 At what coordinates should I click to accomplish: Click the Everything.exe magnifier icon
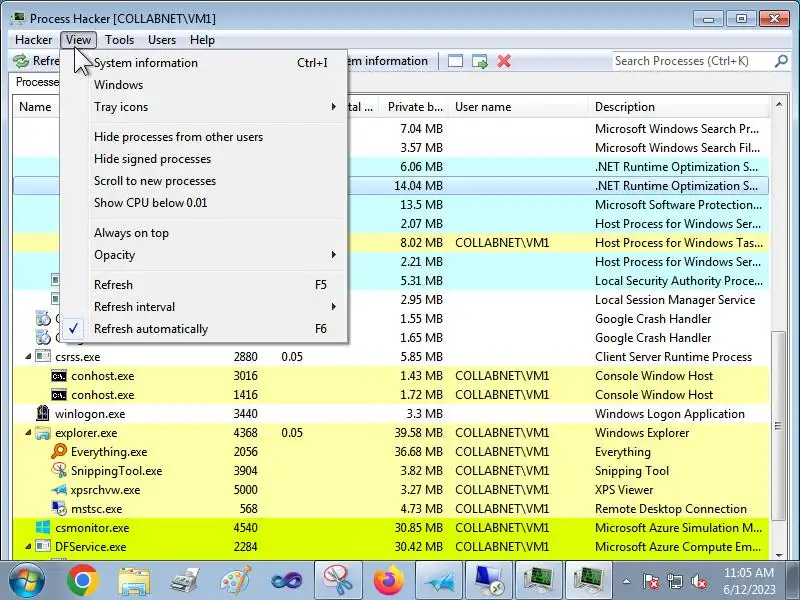click(x=59, y=452)
